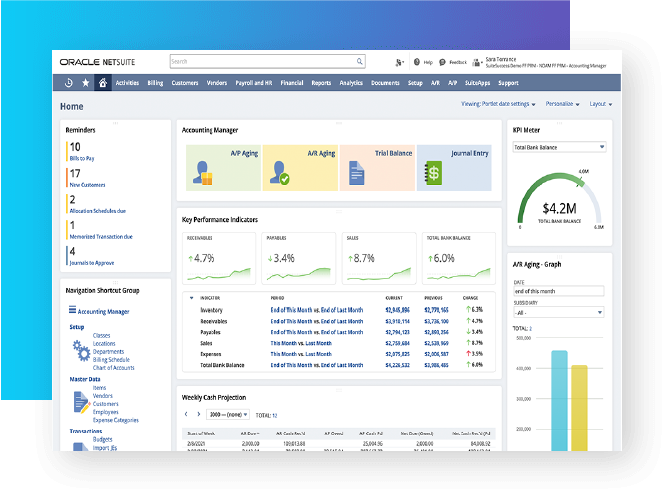Click the Bills to Pay reminder link
The width and height of the screenshot is (666, 494).
coord(82,159)
